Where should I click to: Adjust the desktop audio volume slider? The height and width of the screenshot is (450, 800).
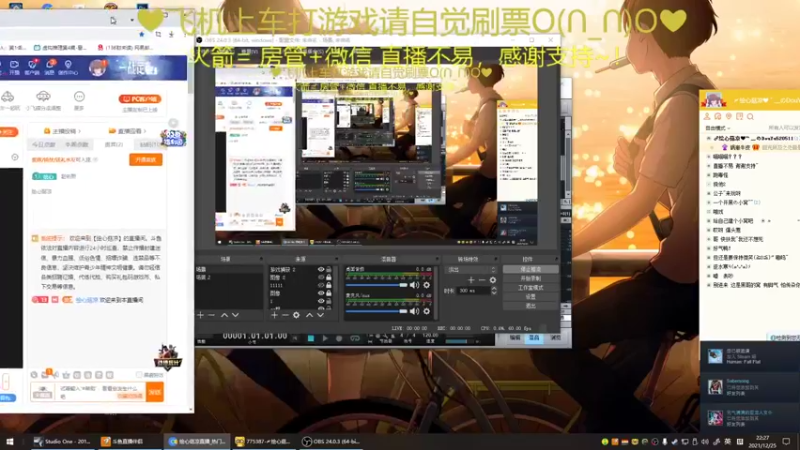377,285
